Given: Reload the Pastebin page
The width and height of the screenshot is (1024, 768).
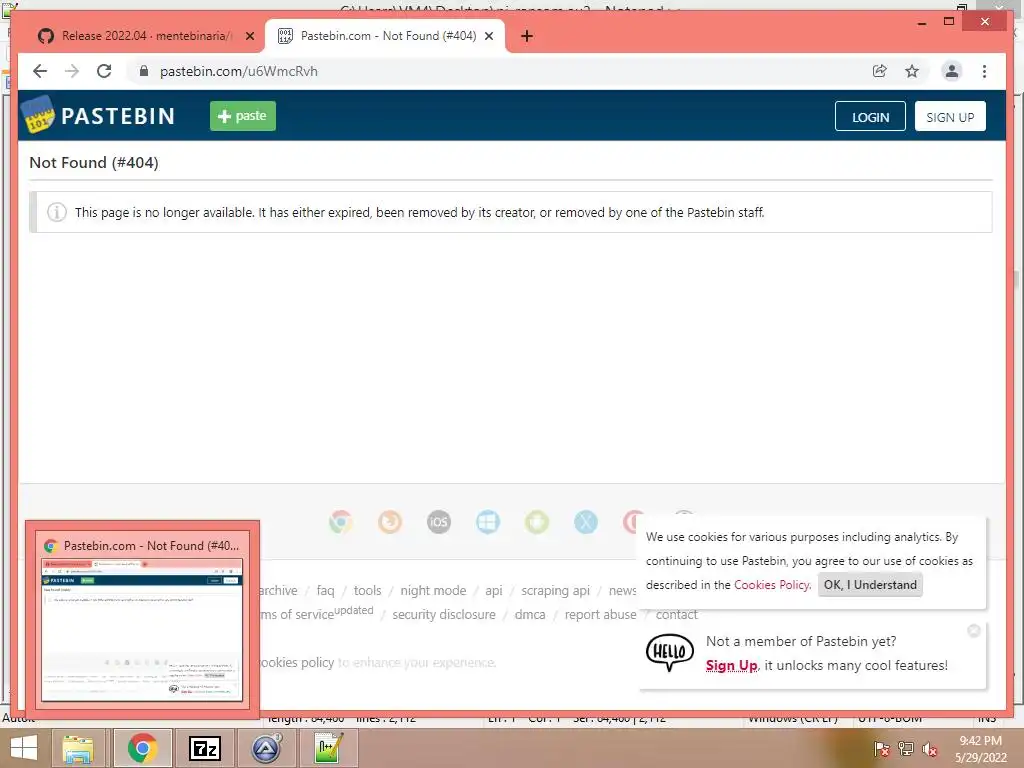Looking at the screenshot, I should [x=104, y=71].
